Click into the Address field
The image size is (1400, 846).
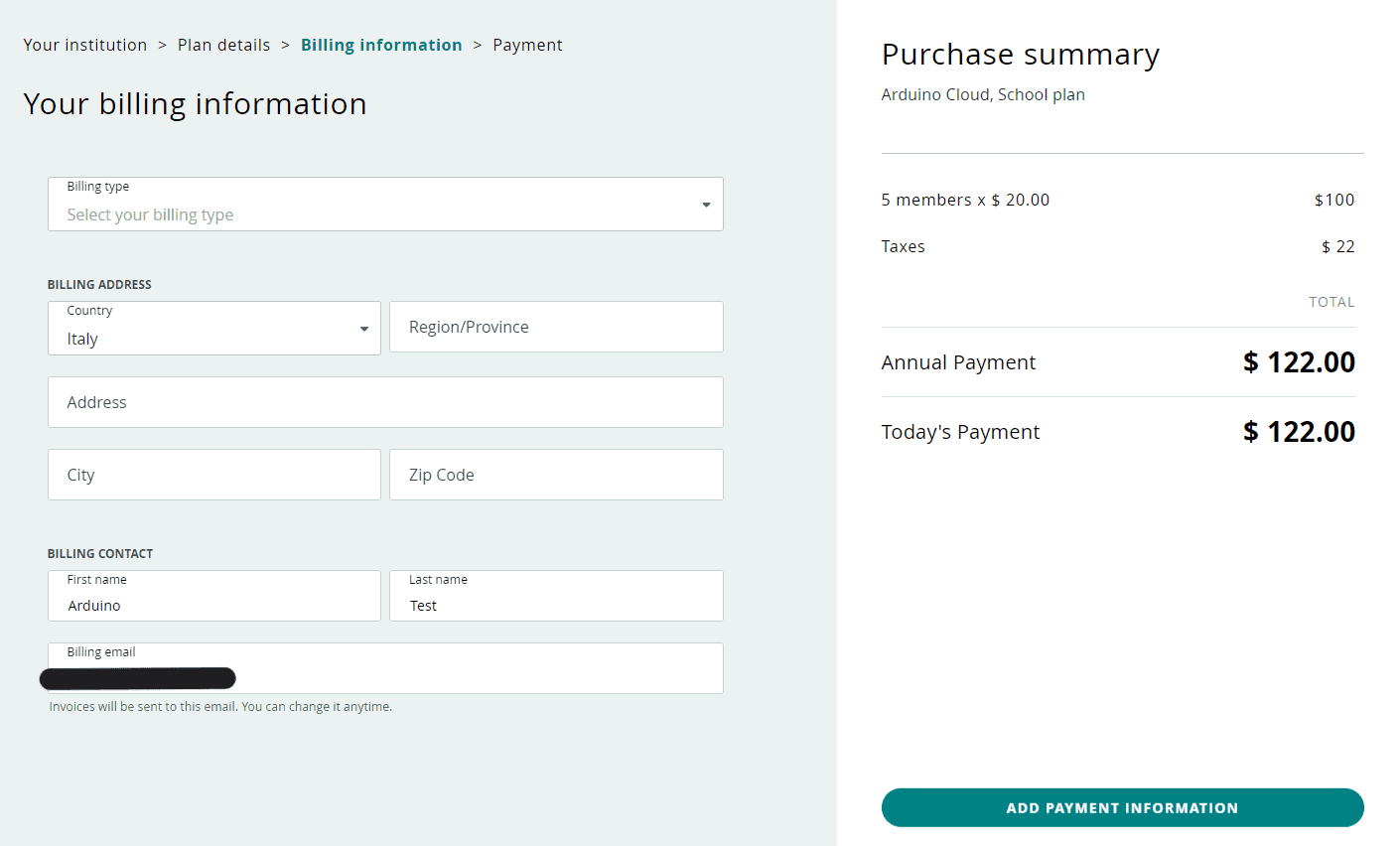385,402
